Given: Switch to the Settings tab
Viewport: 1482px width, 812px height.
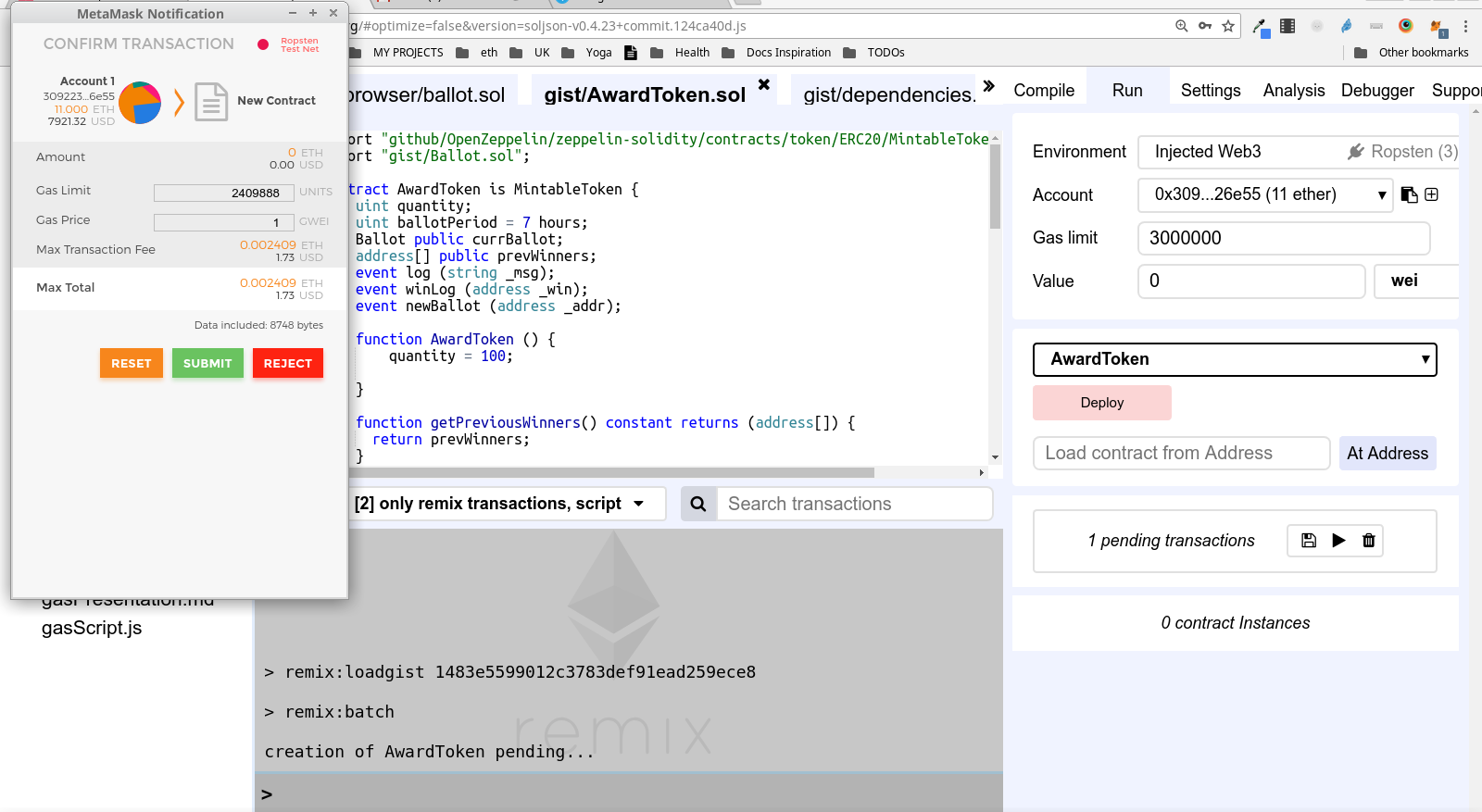Looking at the screenshot, I should 1211,91.
